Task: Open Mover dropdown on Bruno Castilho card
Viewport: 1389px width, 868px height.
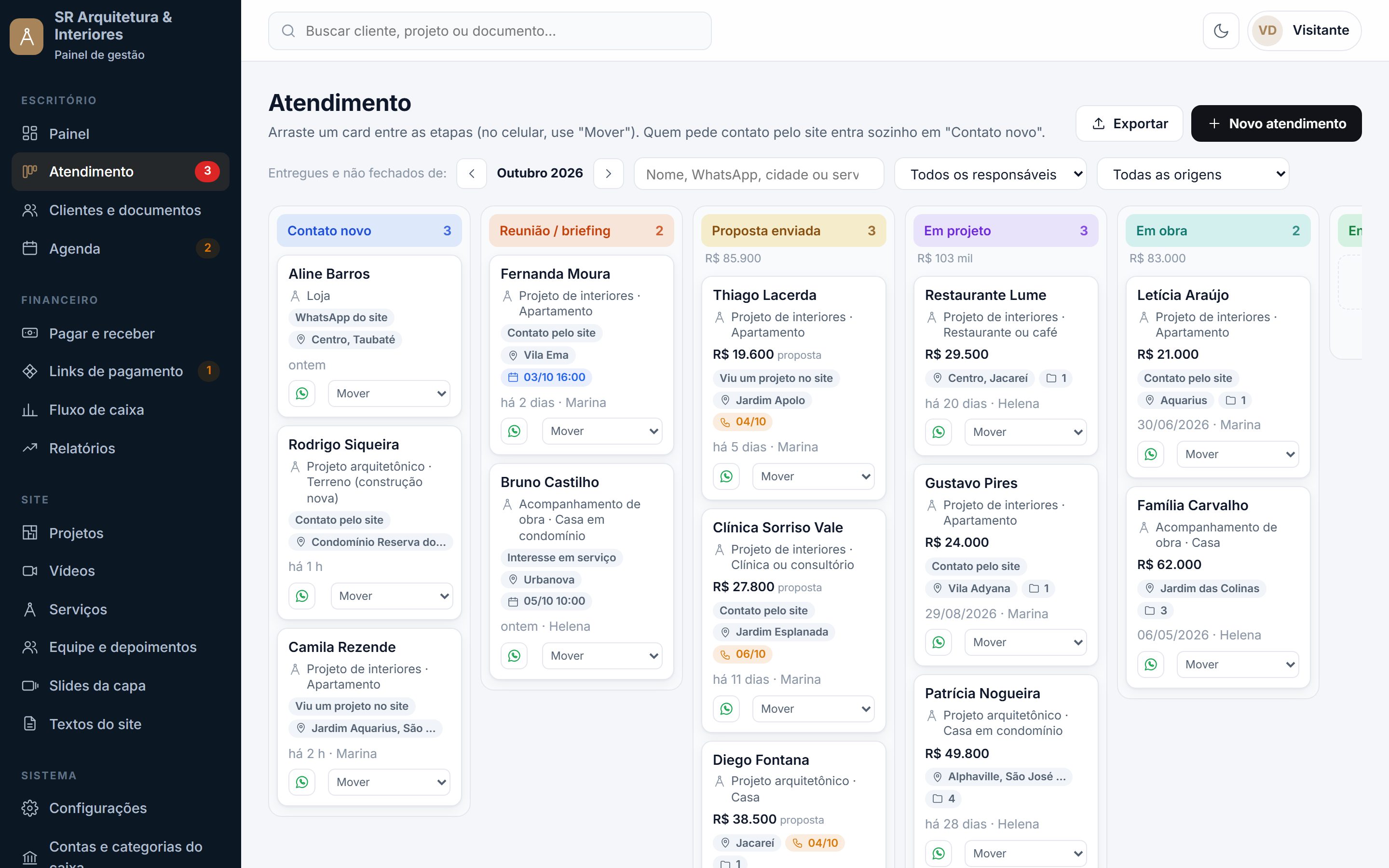Action: 602,656
